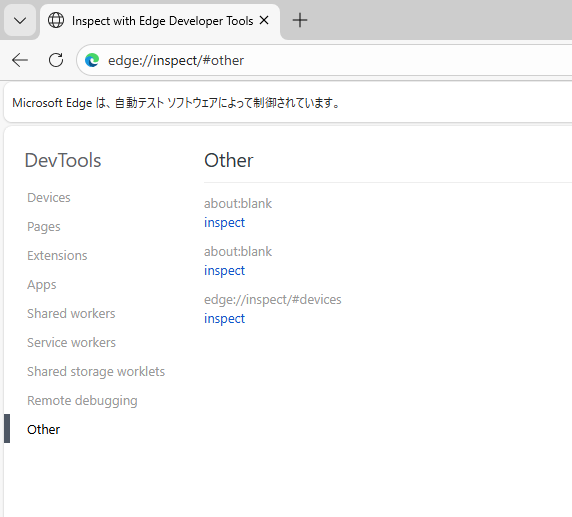572x517 pixels.
Task: Select the Other section in sidebar
Action: pos(43,429)
